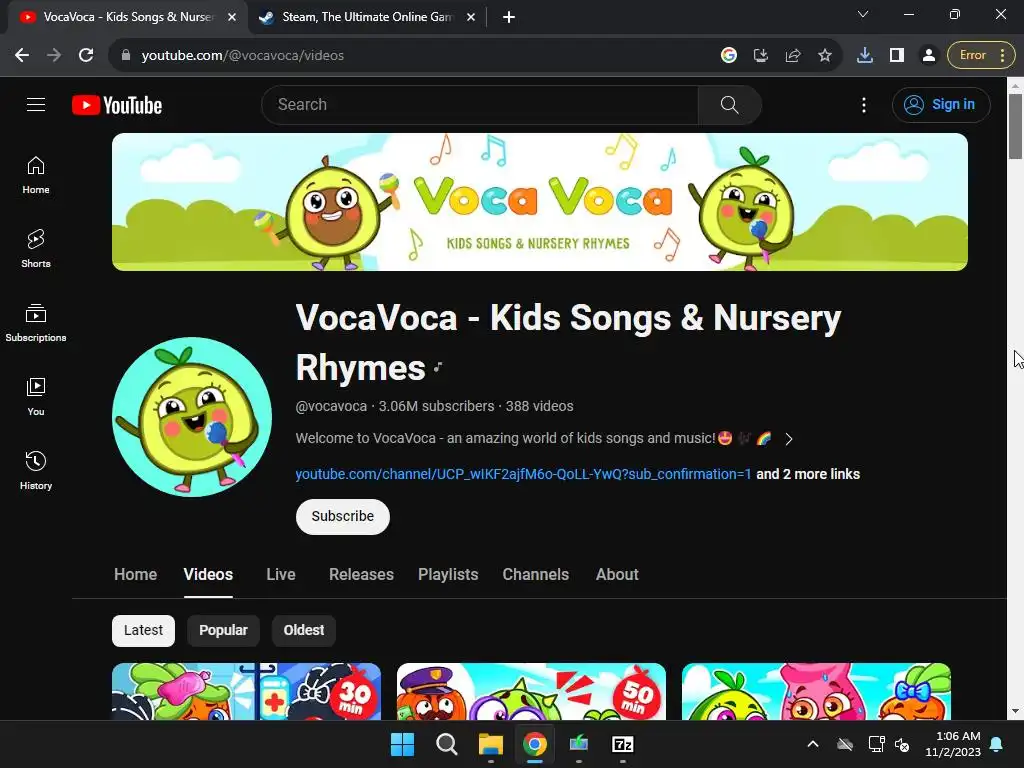Open the Chrome Error menu button

coord(982,56)
